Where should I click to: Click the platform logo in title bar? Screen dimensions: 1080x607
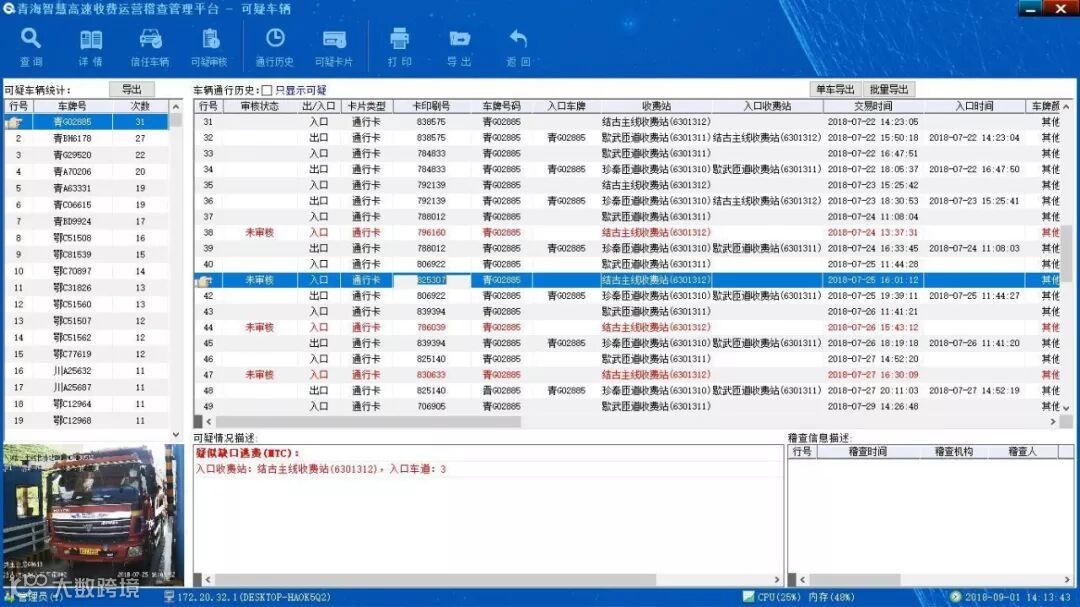tap(8, 8)
